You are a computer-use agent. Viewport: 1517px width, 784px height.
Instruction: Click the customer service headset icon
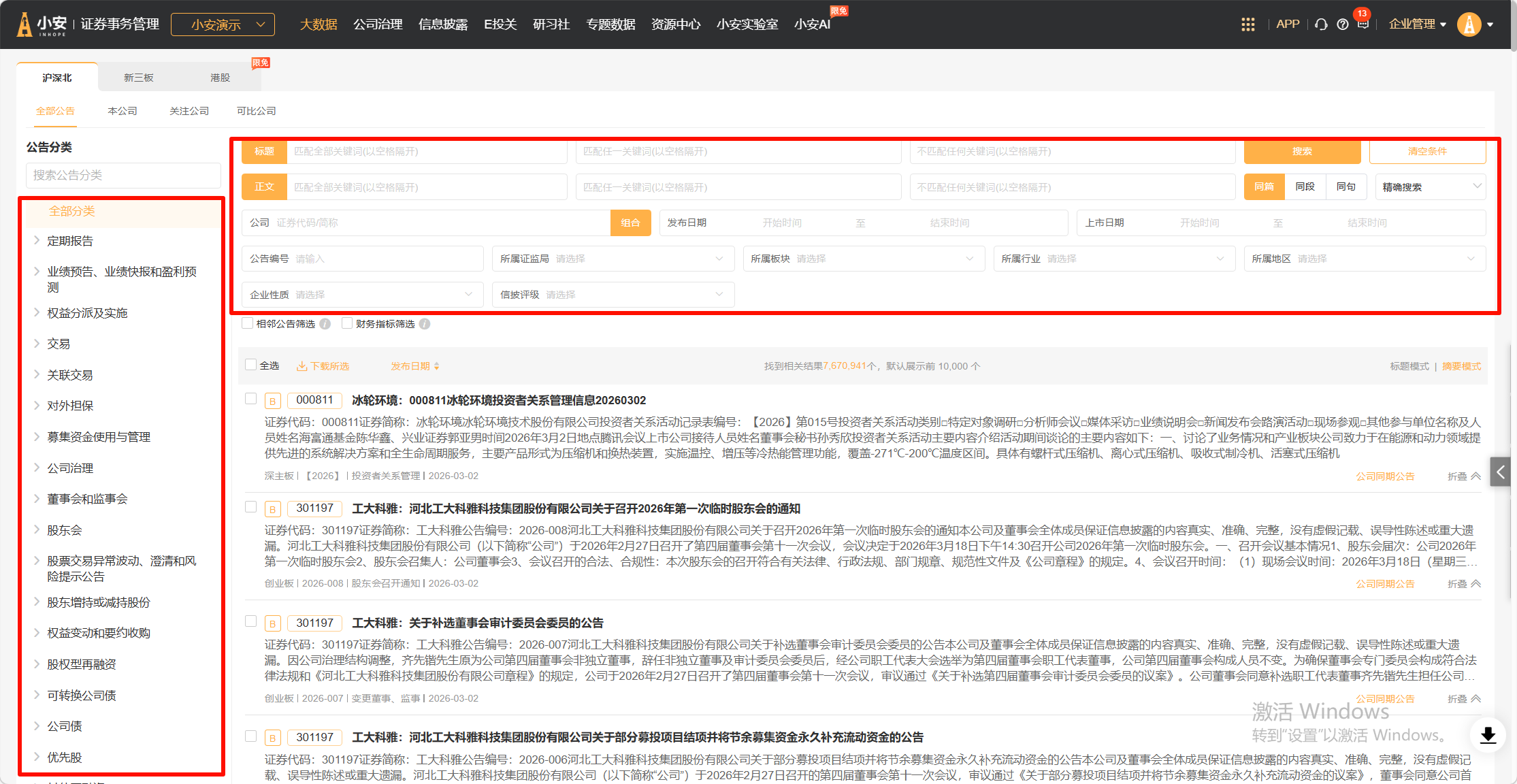pyautogui.click(x=1321, y=24)
